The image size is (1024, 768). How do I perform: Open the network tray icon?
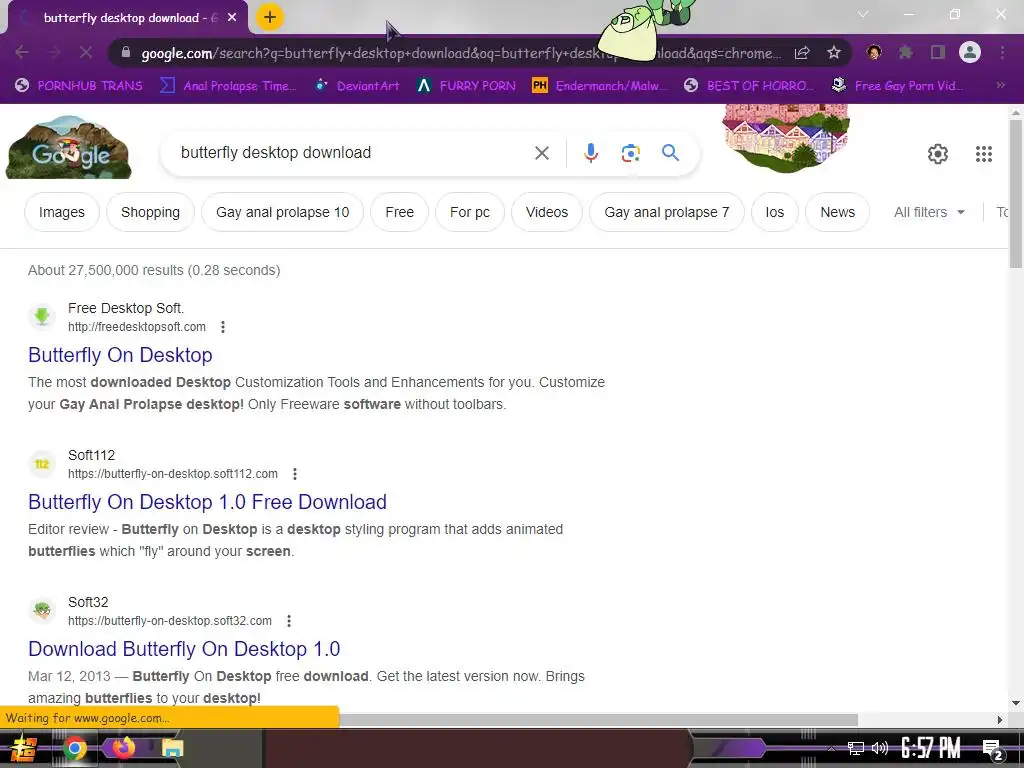[856, 748]
